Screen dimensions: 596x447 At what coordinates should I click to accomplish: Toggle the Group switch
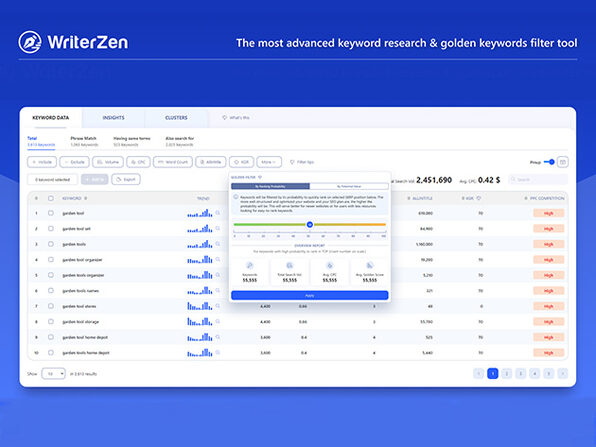pyautogui.click(x=549, y=162)
